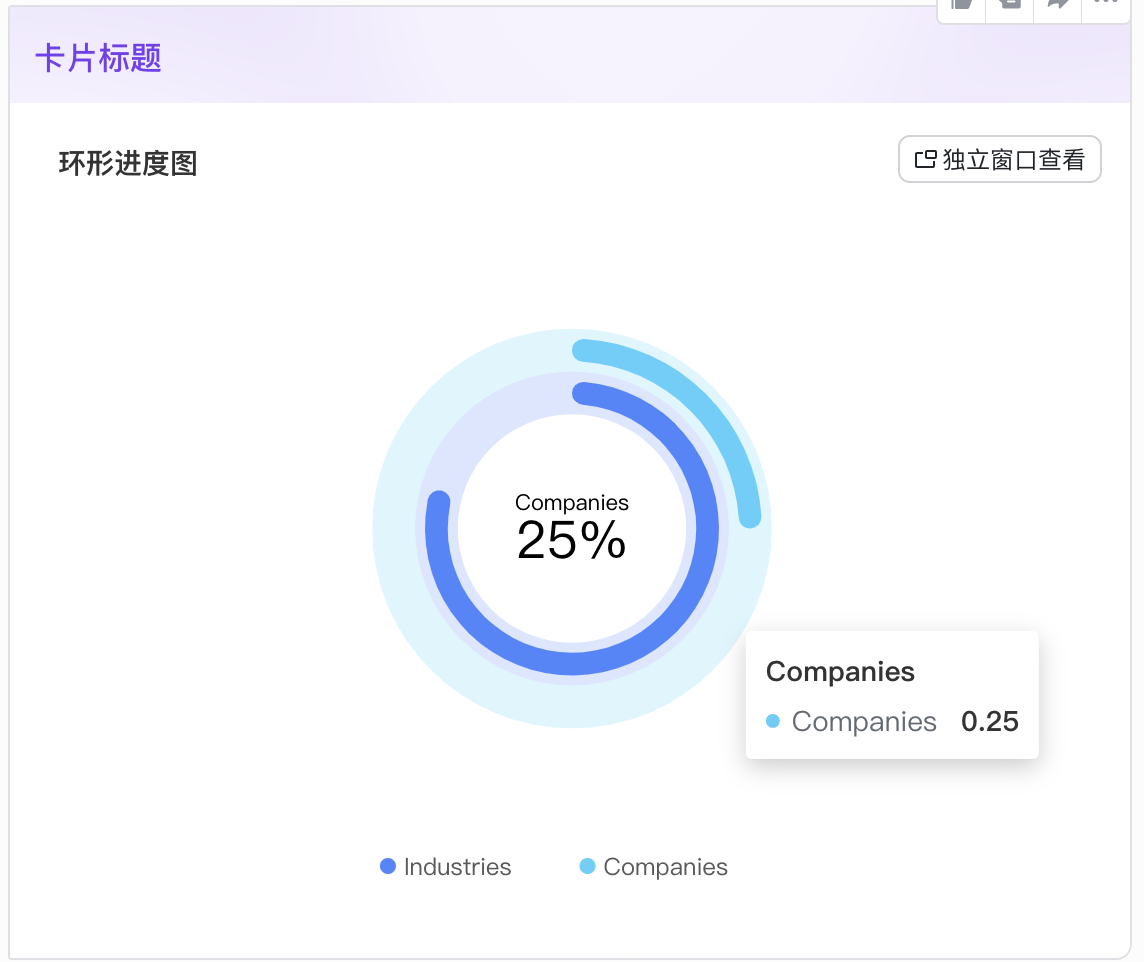Click the 25% center value

click(x=571, y=540)
